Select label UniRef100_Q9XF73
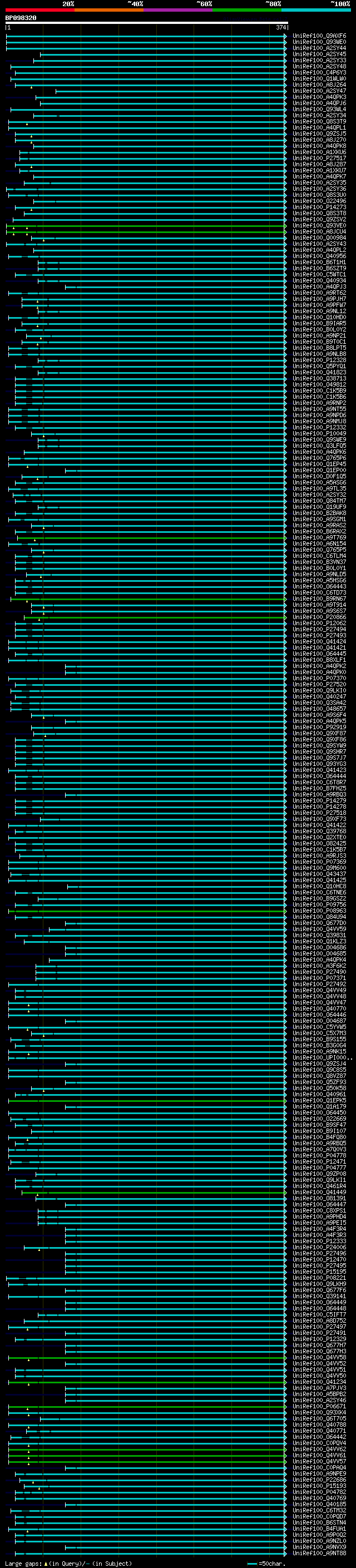 tap(319, 819)
